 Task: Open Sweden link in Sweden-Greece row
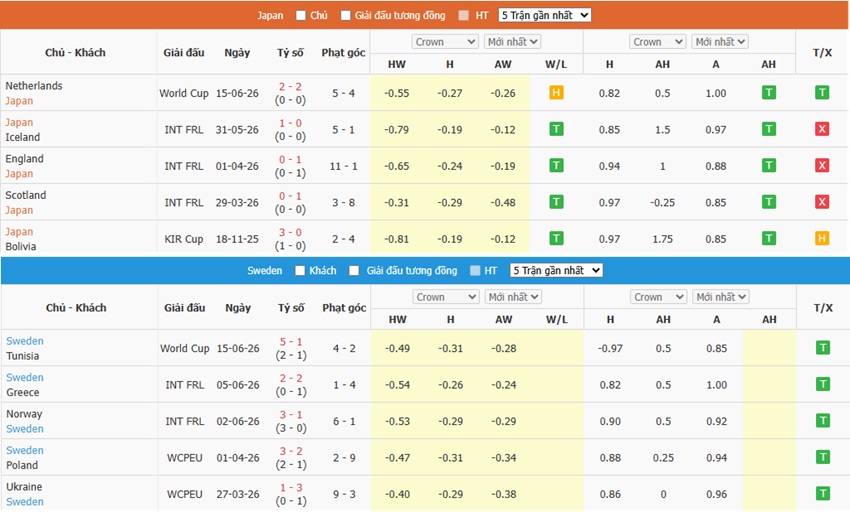point(25,377)
